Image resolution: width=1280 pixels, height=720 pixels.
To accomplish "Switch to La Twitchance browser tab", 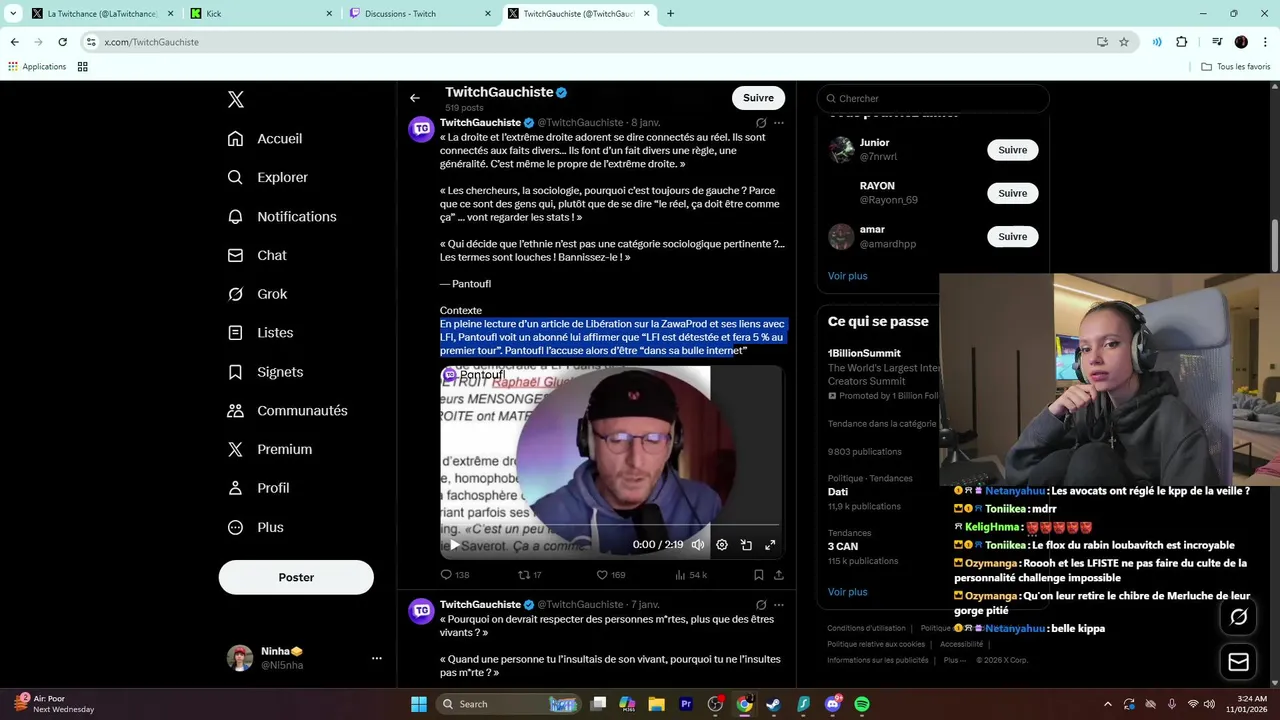I will click(102, 14).
